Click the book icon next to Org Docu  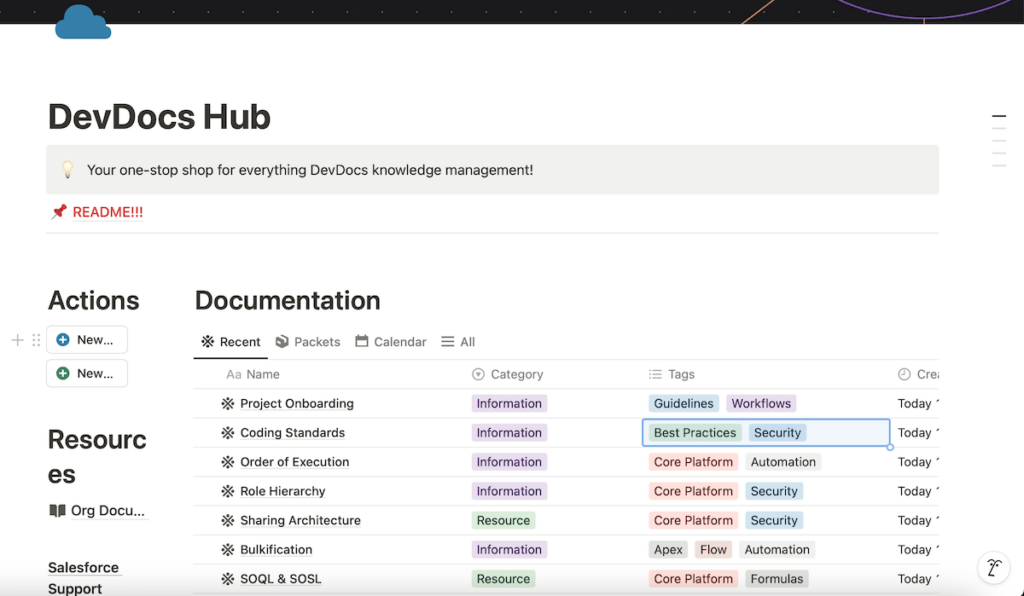click(x=57, y=510)
